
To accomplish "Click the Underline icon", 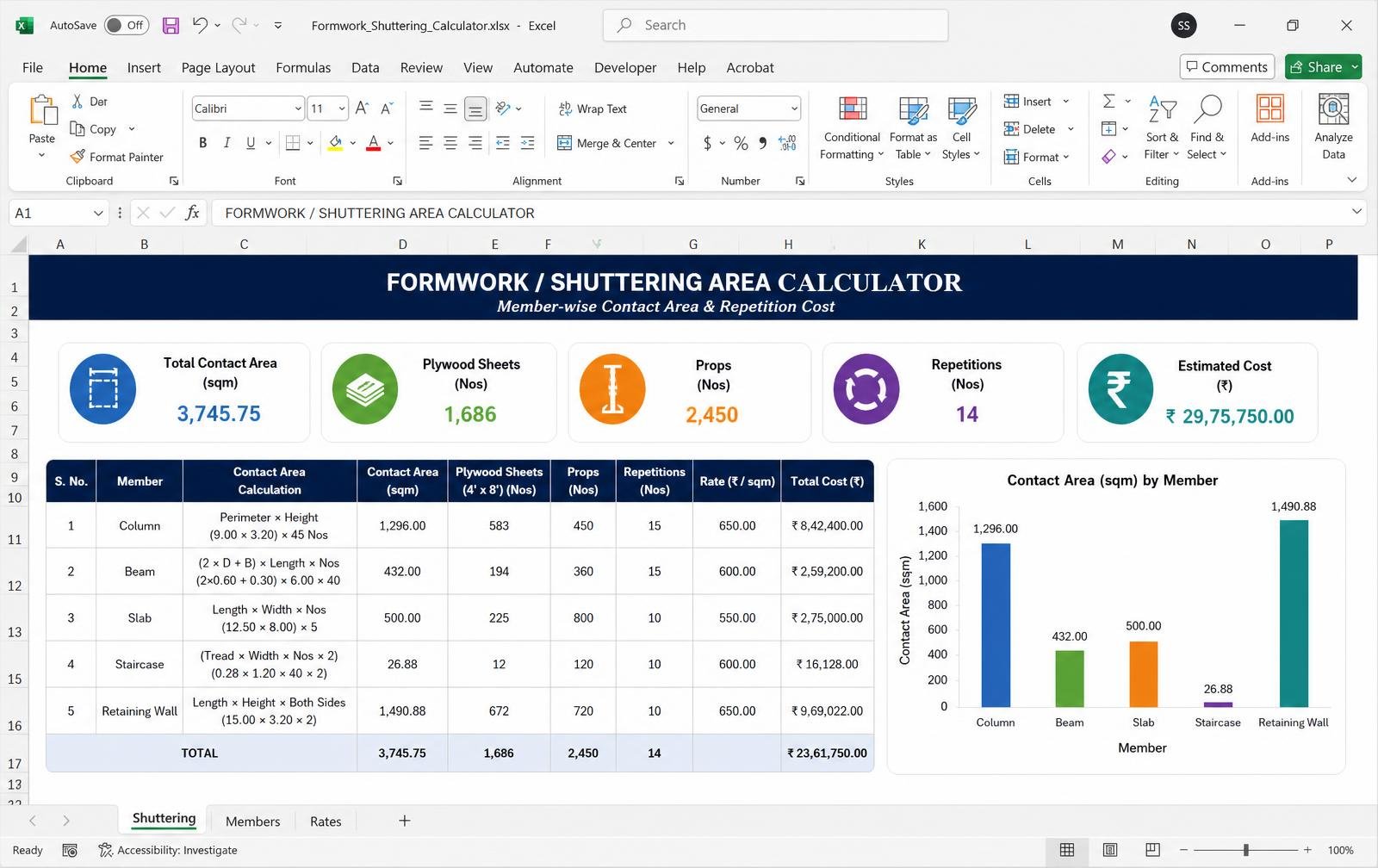I will pos(251,143).
